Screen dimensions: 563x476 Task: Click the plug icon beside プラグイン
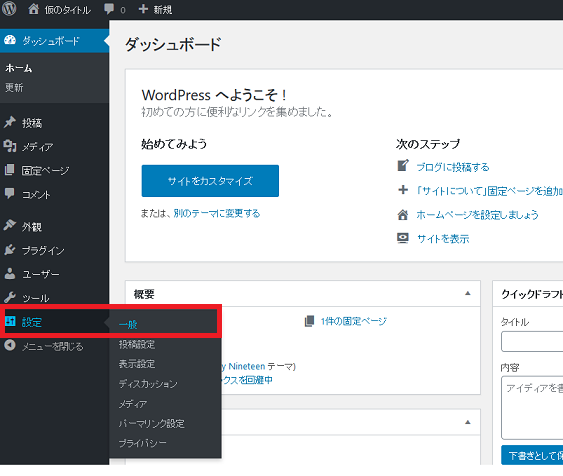pyautogui.click(x=10, y=249)
